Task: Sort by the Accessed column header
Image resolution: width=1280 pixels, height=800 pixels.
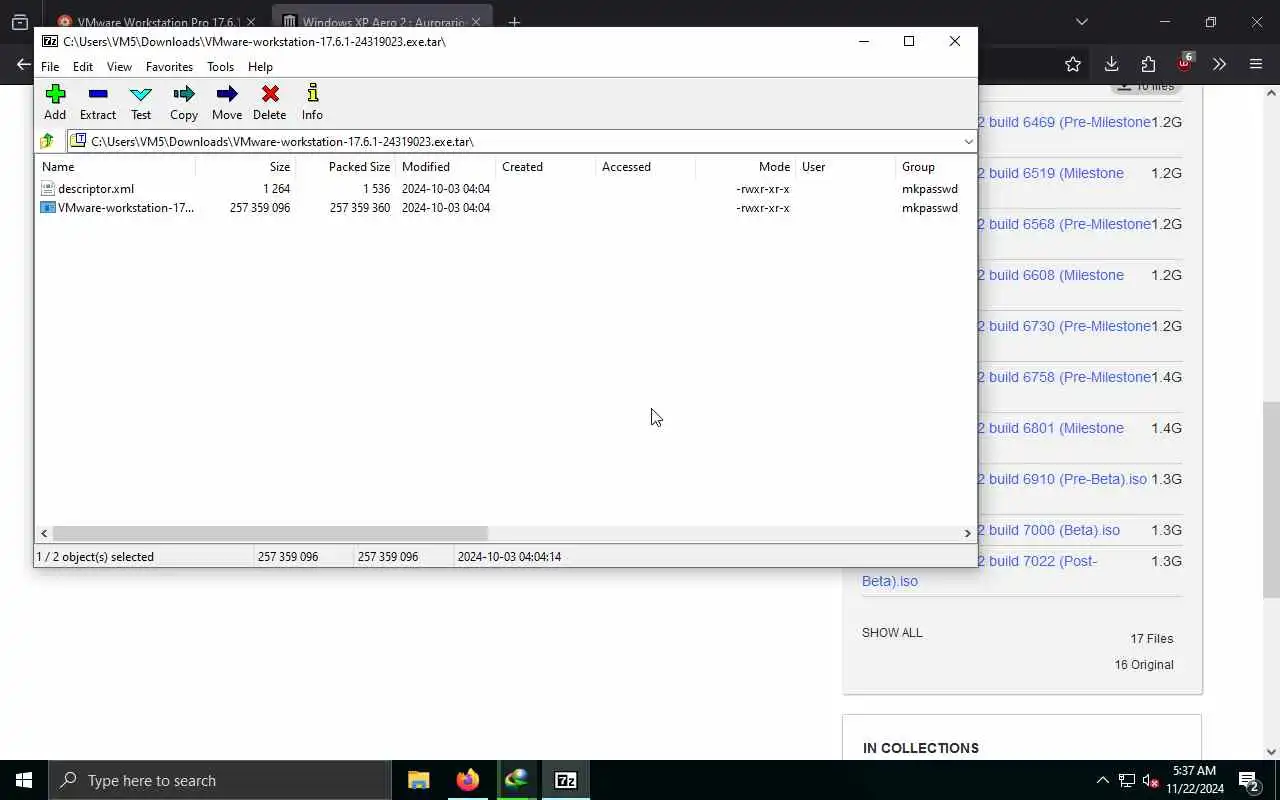Action: point(646,167)
